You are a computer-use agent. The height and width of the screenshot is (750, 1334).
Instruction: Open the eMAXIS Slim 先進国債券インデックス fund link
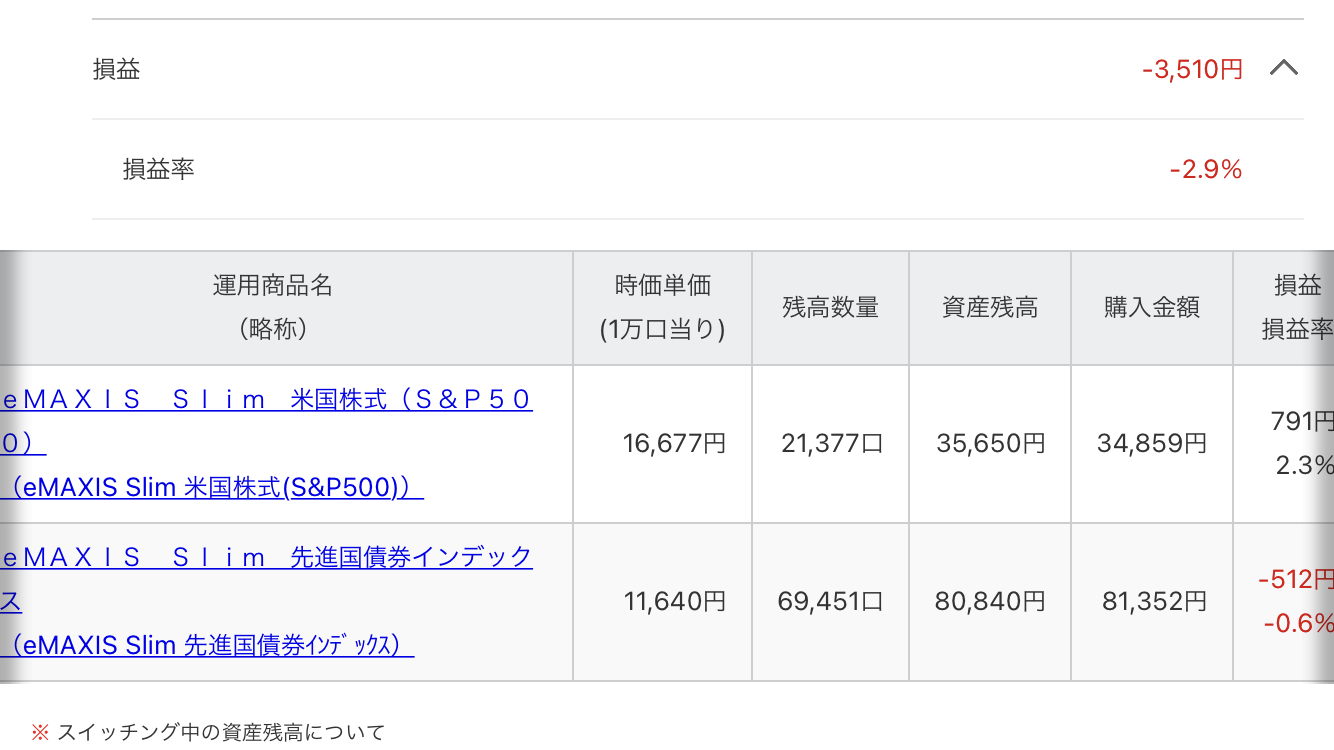[266, 601]
